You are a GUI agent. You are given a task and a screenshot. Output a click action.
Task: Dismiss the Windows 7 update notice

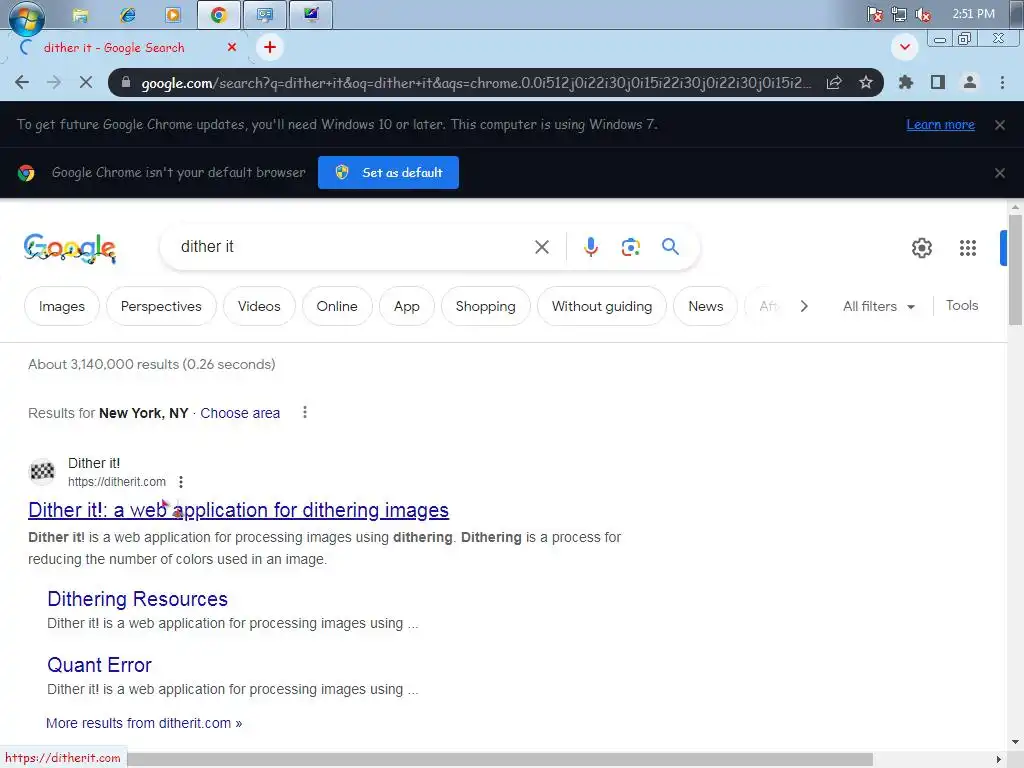[1000, 125]
